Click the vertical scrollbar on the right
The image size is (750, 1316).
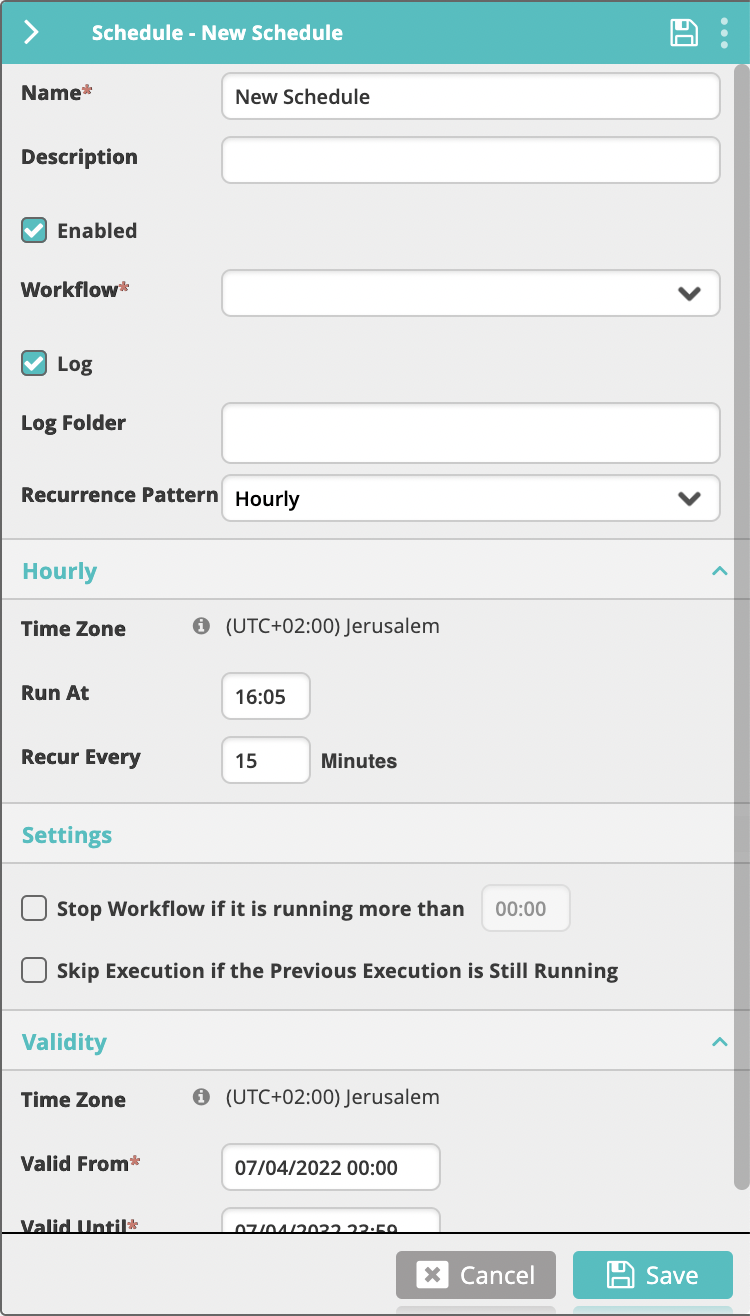pos(741,626)
